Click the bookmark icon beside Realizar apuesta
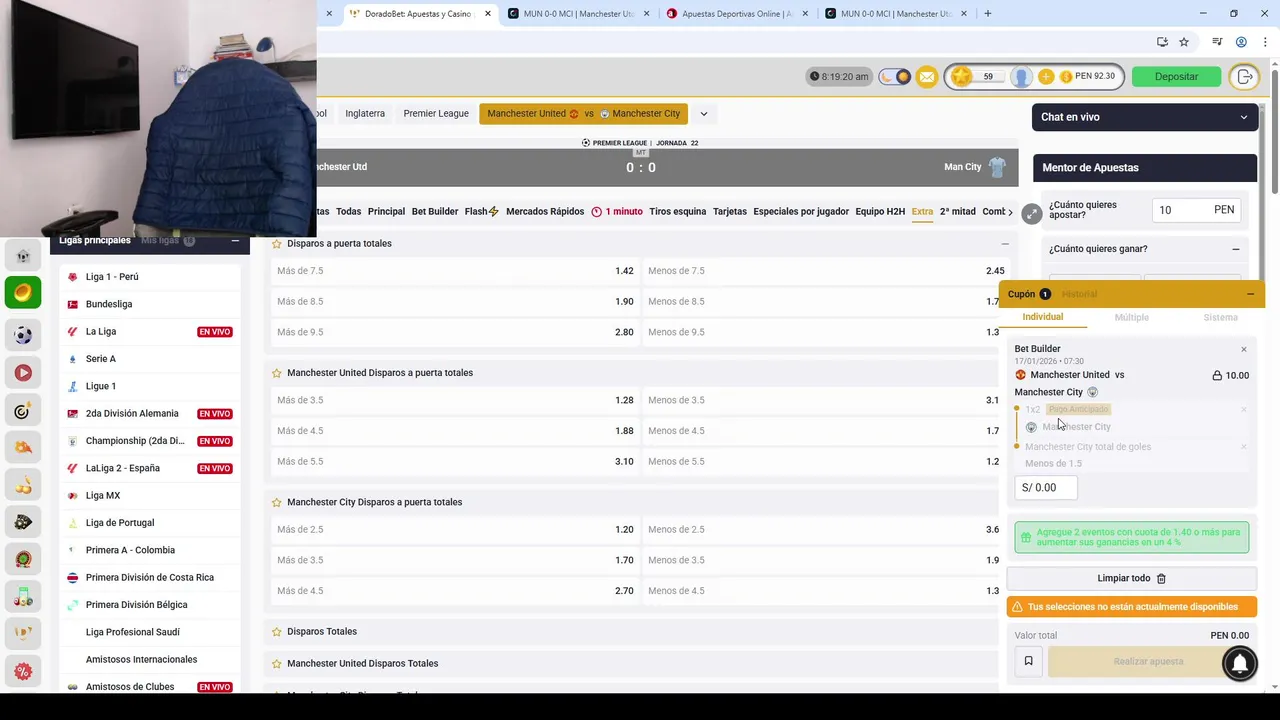The width and height of the screenshot is (1280, 720). [1028, 661]
